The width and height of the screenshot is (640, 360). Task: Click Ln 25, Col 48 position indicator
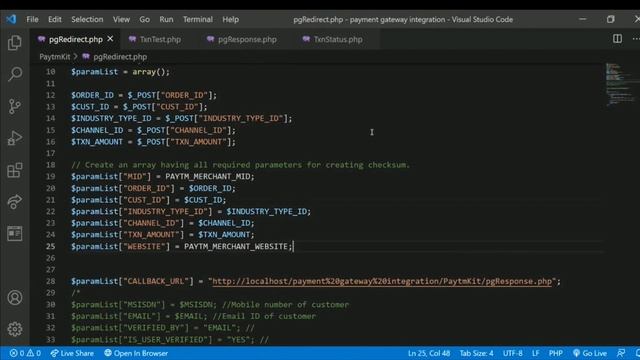(429, 353)
